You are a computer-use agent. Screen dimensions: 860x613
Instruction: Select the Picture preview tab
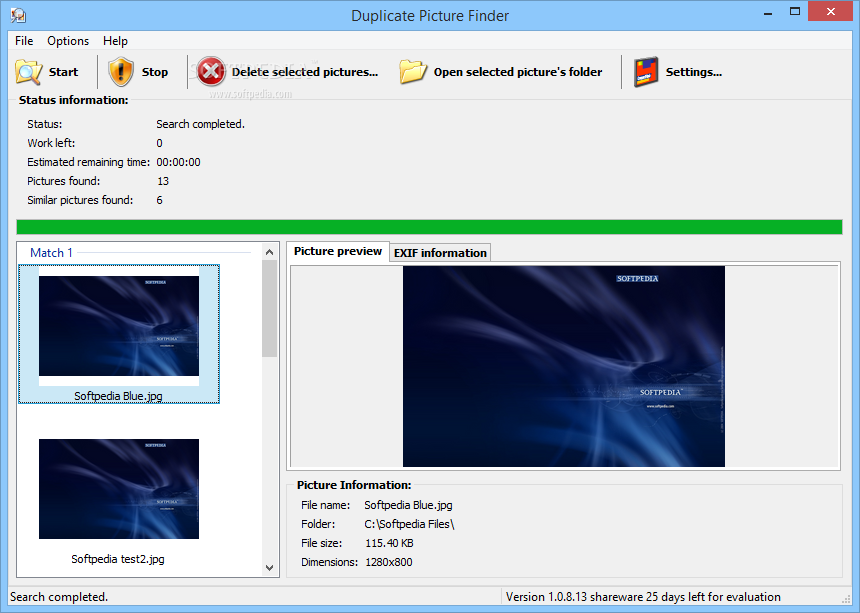338,251
